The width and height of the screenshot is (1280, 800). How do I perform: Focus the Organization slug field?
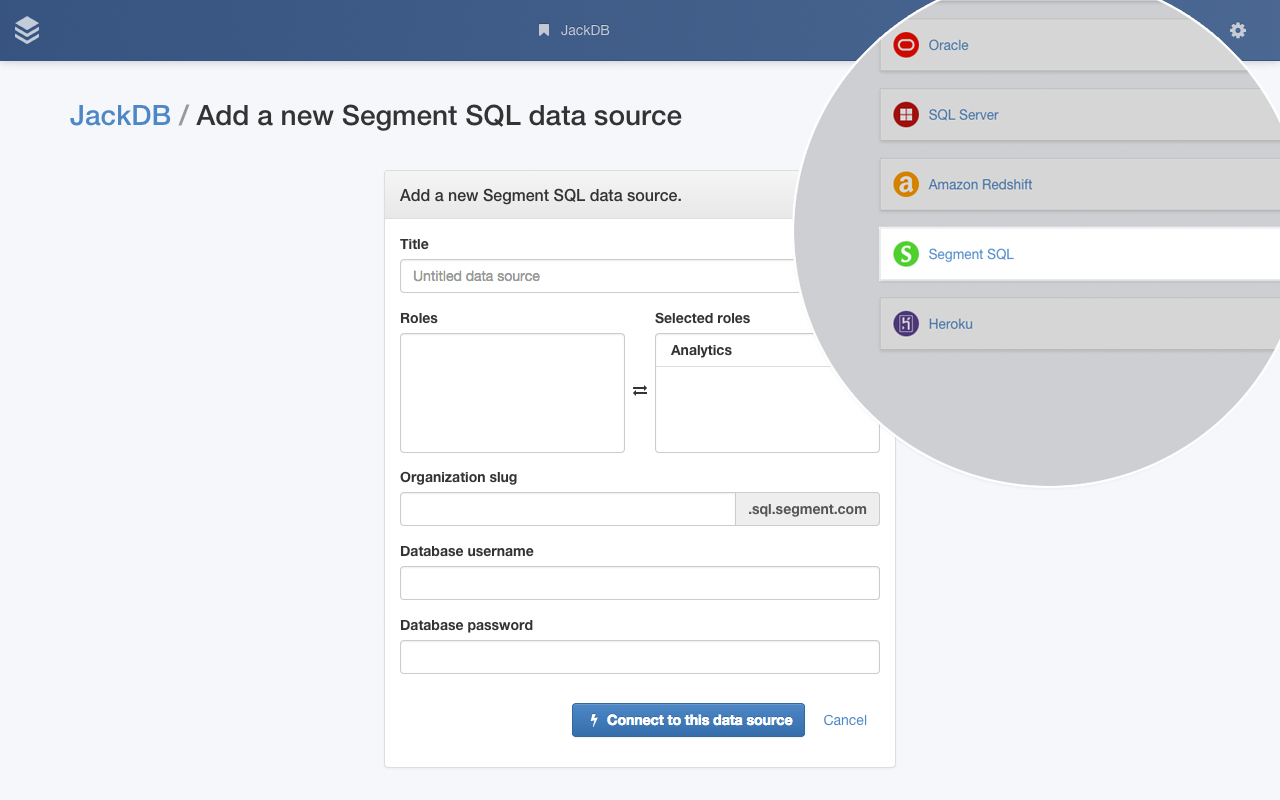tap(568, 509)
